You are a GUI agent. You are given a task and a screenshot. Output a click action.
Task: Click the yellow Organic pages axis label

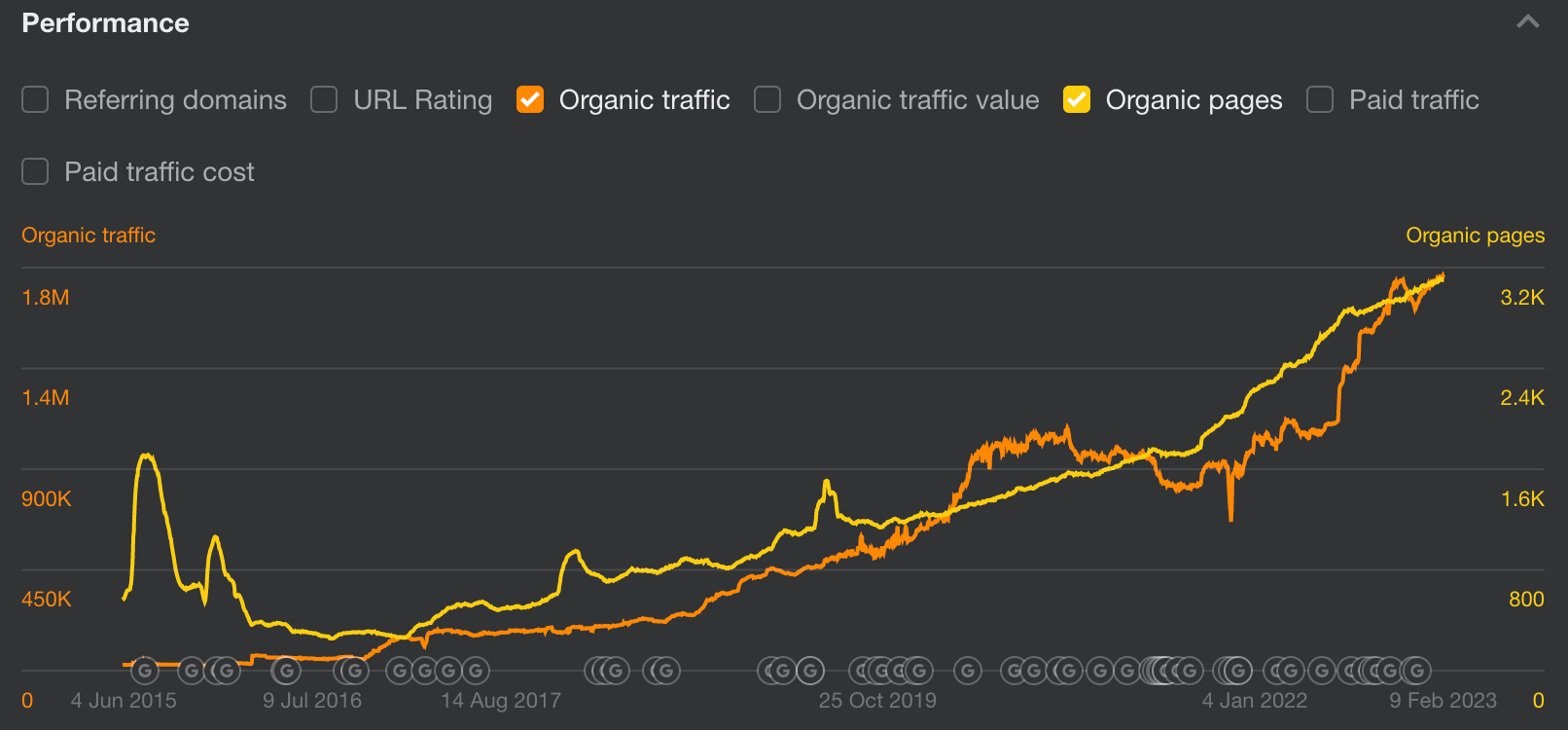tap(1475, 236)
